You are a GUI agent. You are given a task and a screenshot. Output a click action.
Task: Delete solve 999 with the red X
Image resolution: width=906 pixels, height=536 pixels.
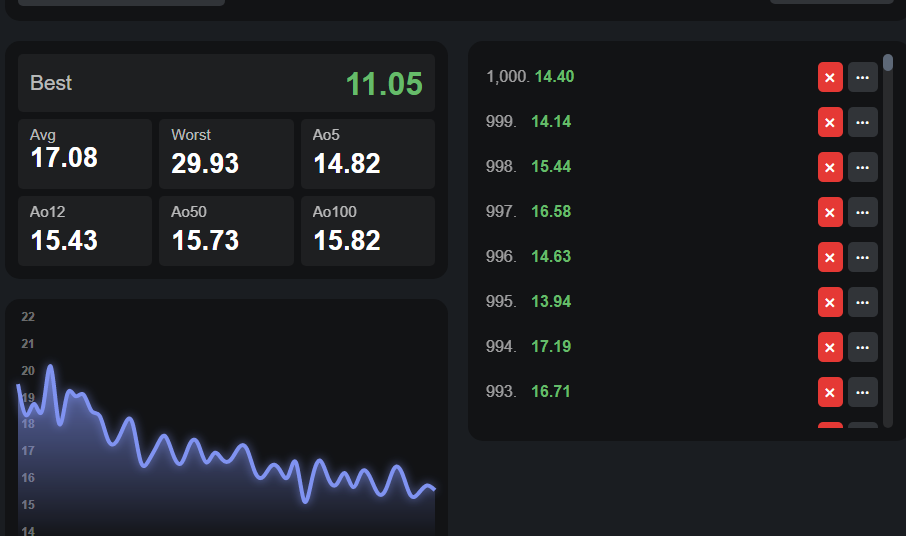pos(830,122)
